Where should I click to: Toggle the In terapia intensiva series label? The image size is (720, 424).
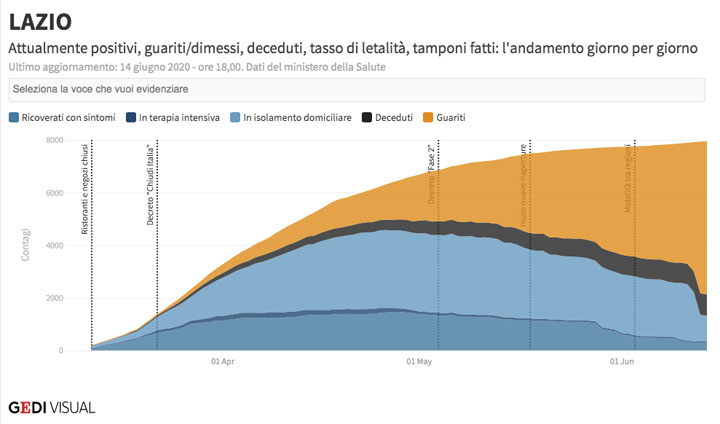point(180,118)
